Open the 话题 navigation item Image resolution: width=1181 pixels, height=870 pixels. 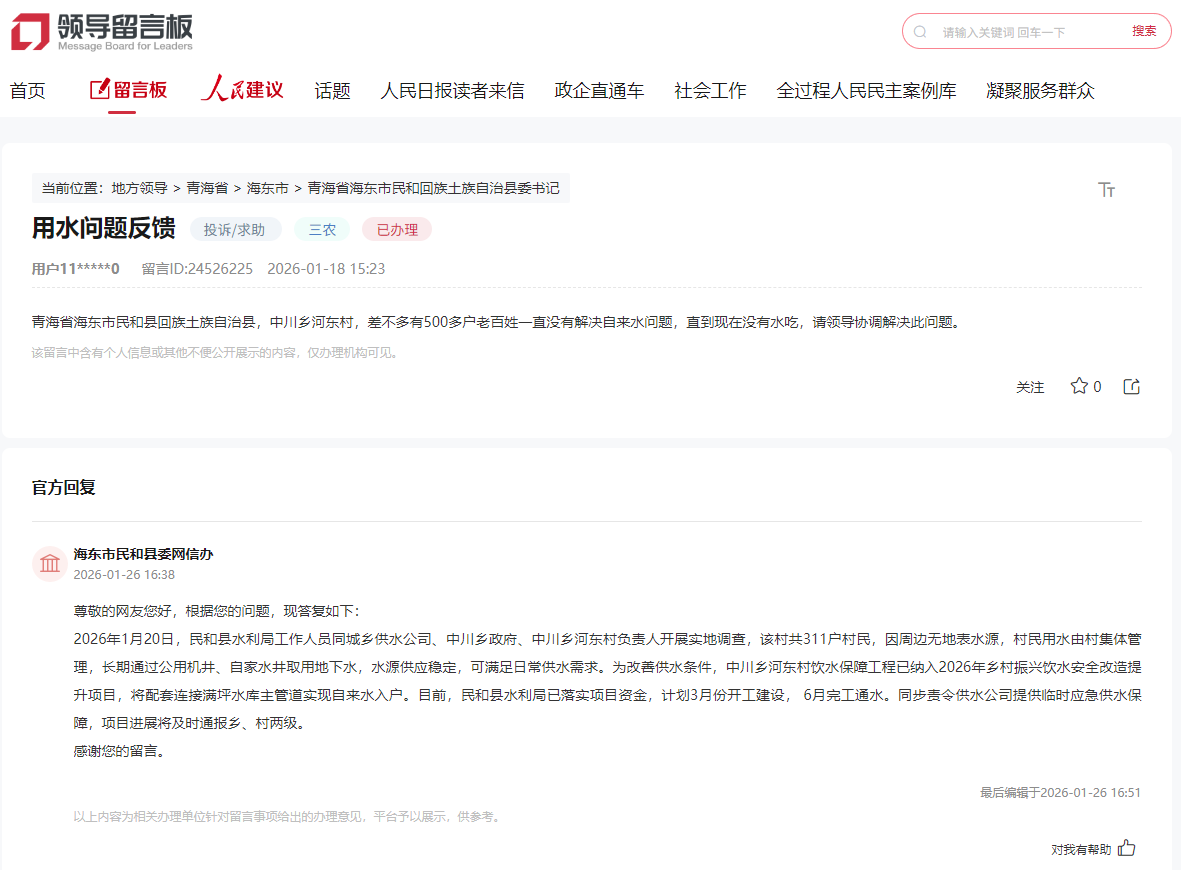click(332, 91)
